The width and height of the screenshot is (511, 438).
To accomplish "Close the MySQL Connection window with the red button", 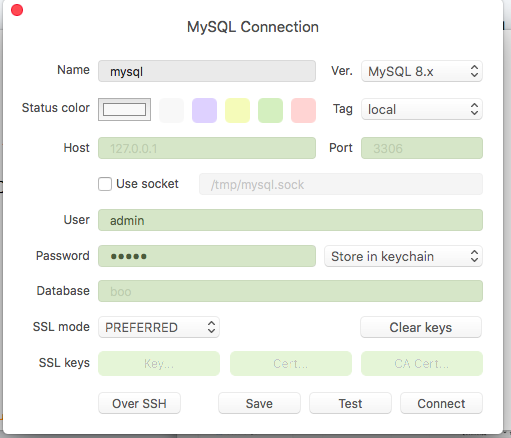I will click(x=17, y=10).
